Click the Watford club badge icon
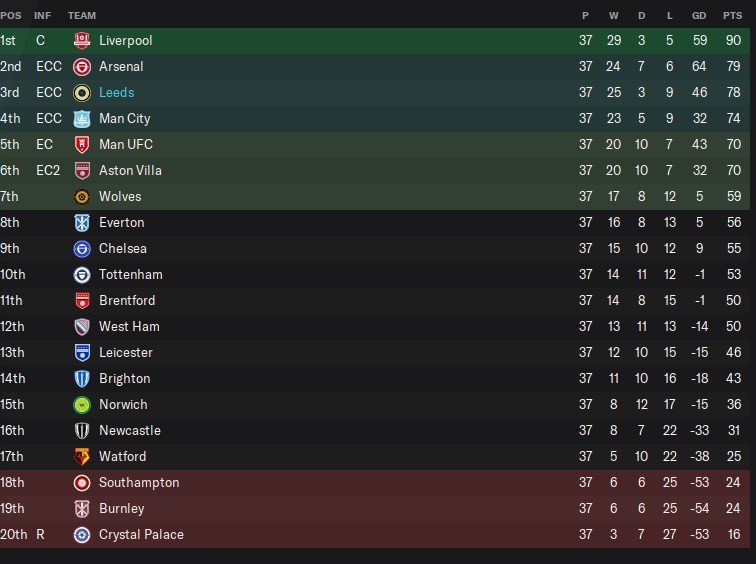The width and height of the screenshot is (756, 564). 82,457
